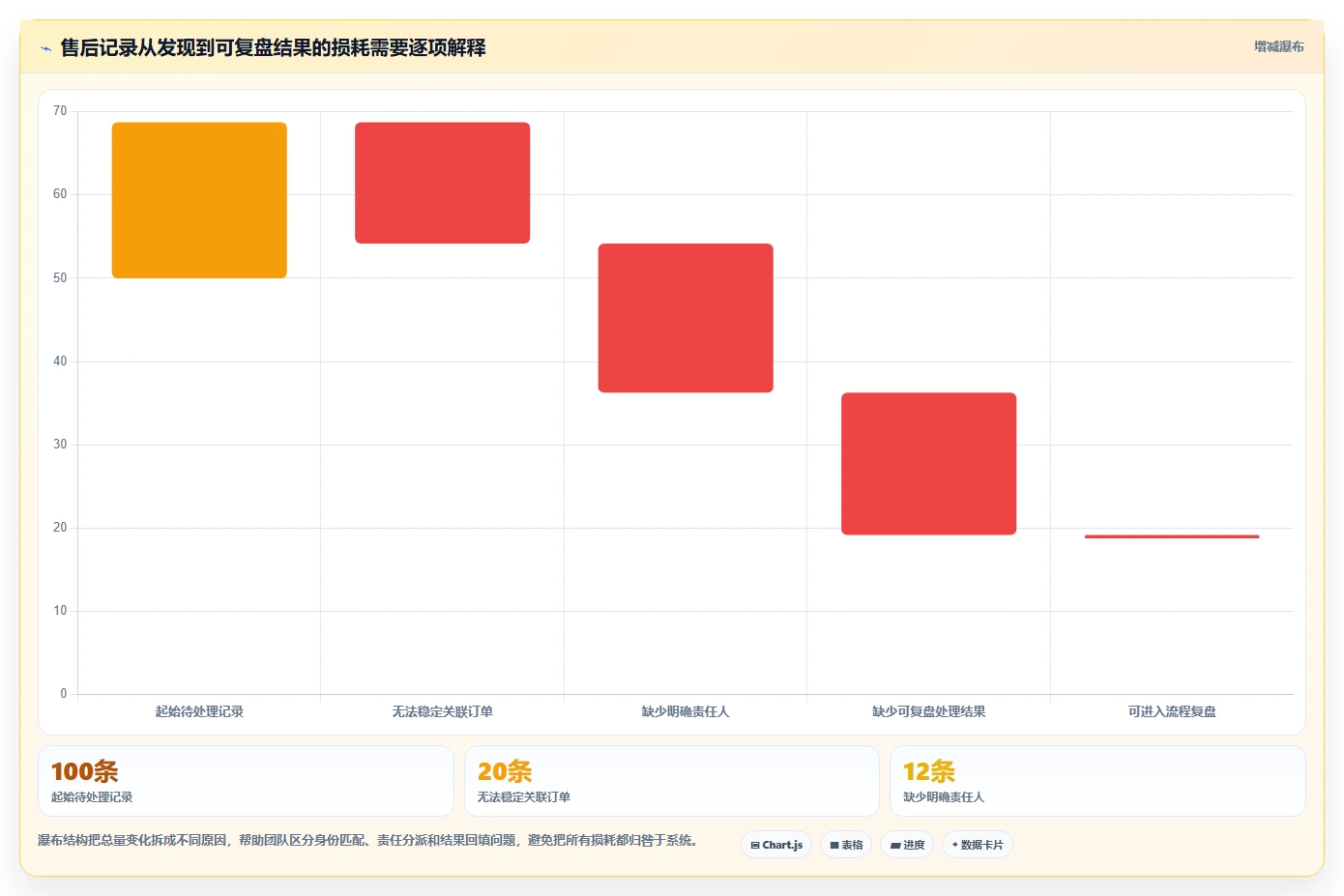Select the red 缺少可复盘处理结果 bar
This screenshot has width=1344, height=896.
pos(928,464)
